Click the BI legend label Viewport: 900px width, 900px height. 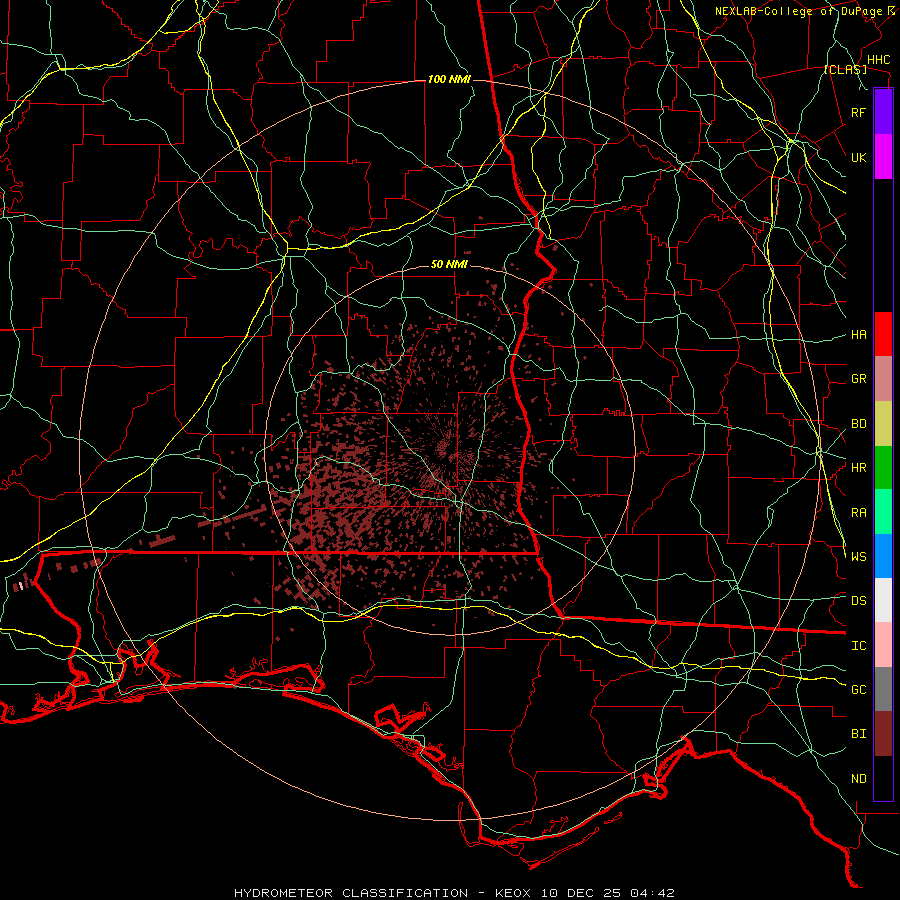coord(859,734)
